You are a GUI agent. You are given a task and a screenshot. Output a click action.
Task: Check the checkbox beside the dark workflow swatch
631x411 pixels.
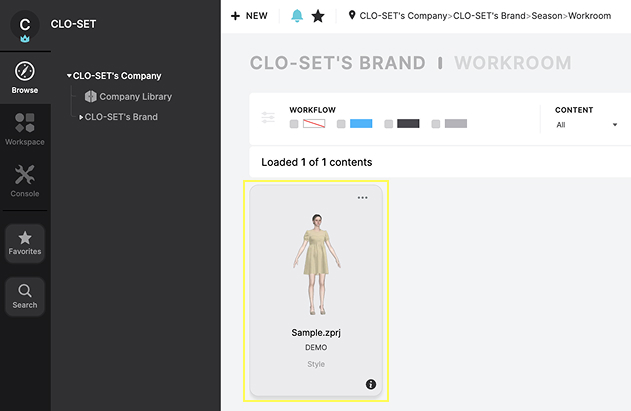(389, 124)
